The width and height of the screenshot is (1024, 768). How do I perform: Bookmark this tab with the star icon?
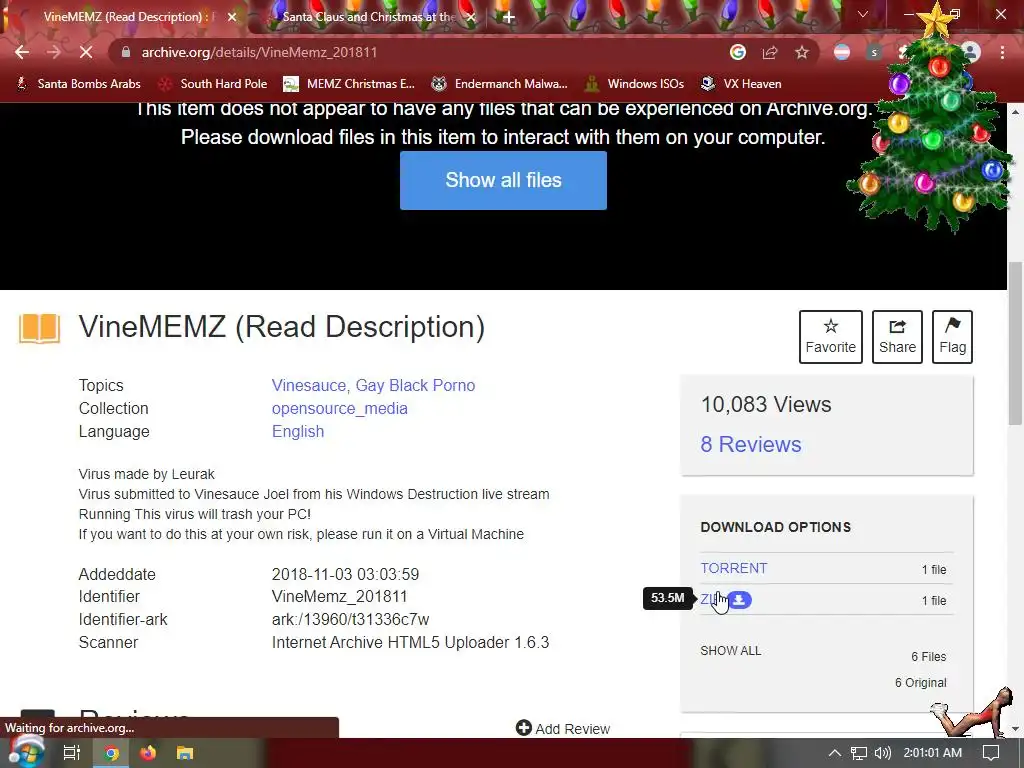click(x=802, y=52)
